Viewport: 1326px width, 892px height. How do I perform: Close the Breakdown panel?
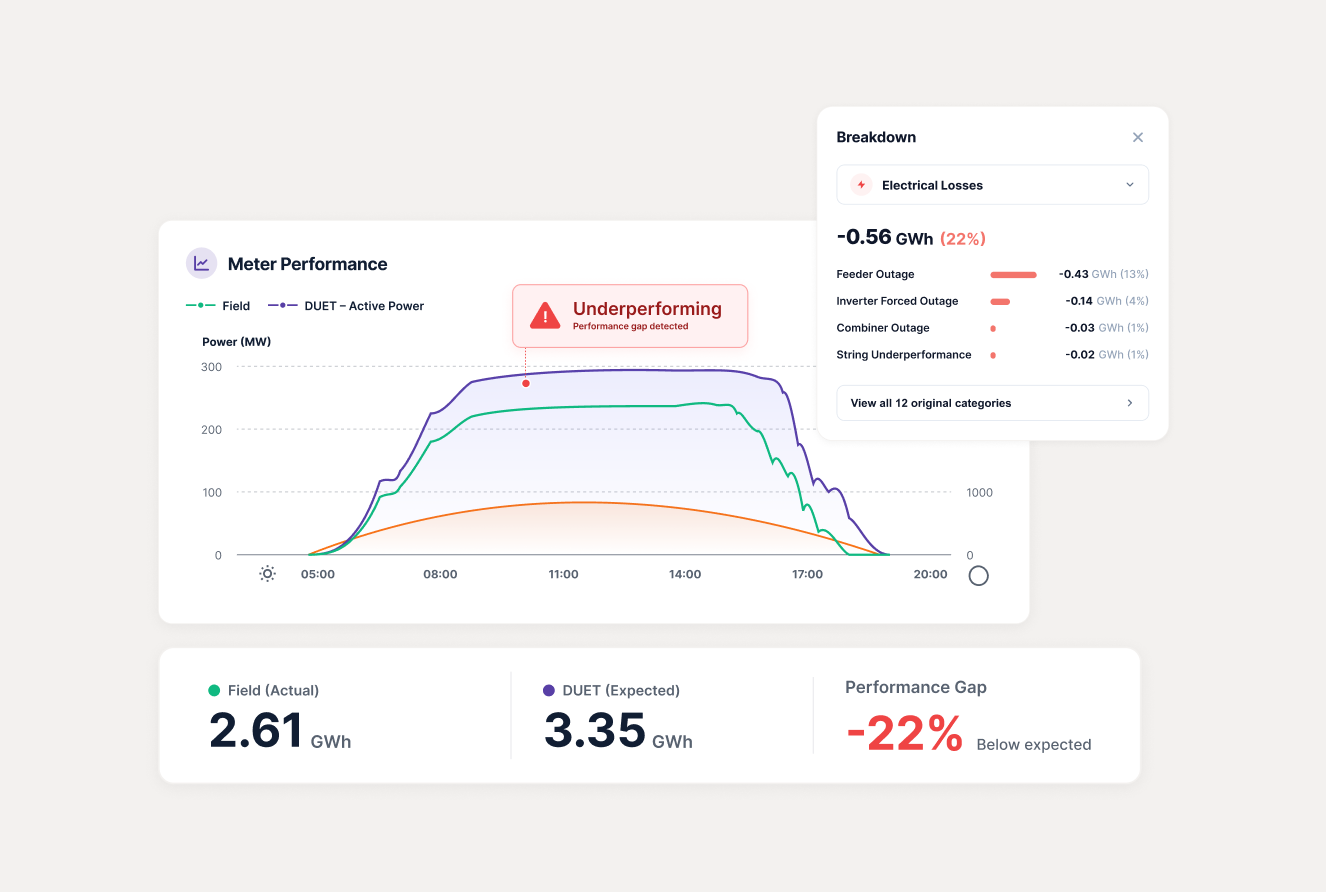[x=1137, y=137]
